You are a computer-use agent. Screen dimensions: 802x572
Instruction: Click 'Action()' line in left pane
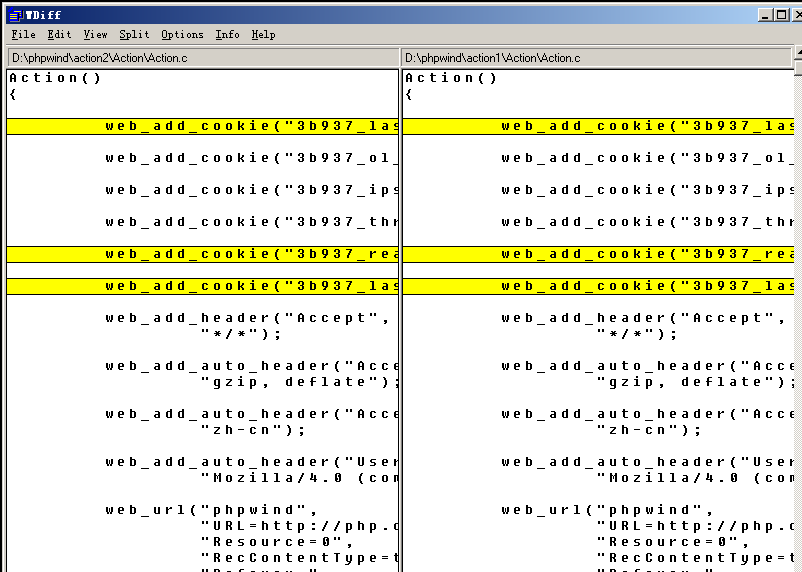coord(55,78)
